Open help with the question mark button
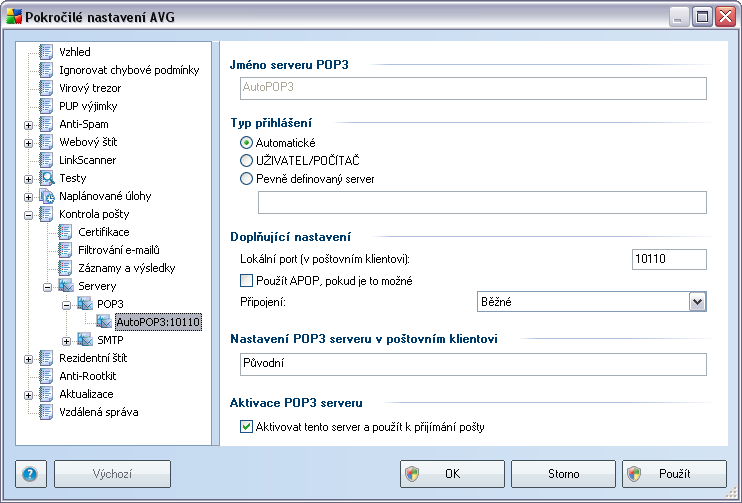This screenshot has width=742, height=503. 31,474
